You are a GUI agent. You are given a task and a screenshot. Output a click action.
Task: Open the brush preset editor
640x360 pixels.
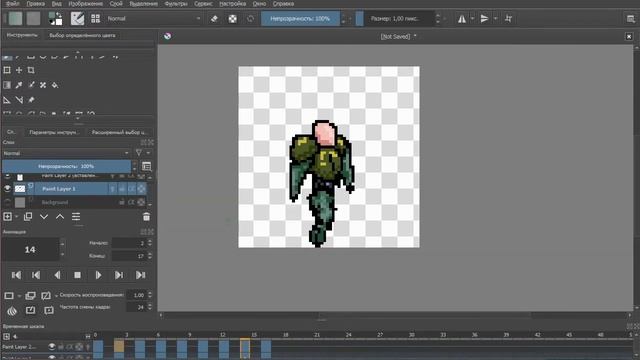coord(77,18)
